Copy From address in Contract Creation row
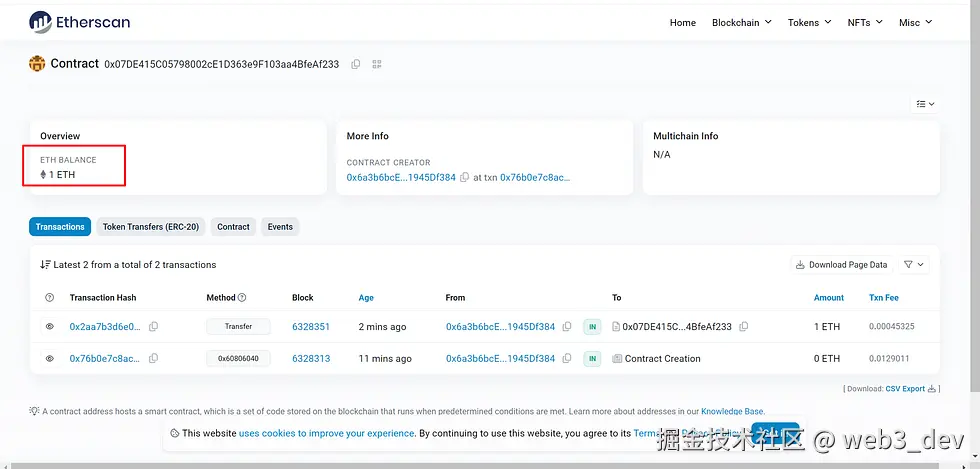 [x=567, y=358]
